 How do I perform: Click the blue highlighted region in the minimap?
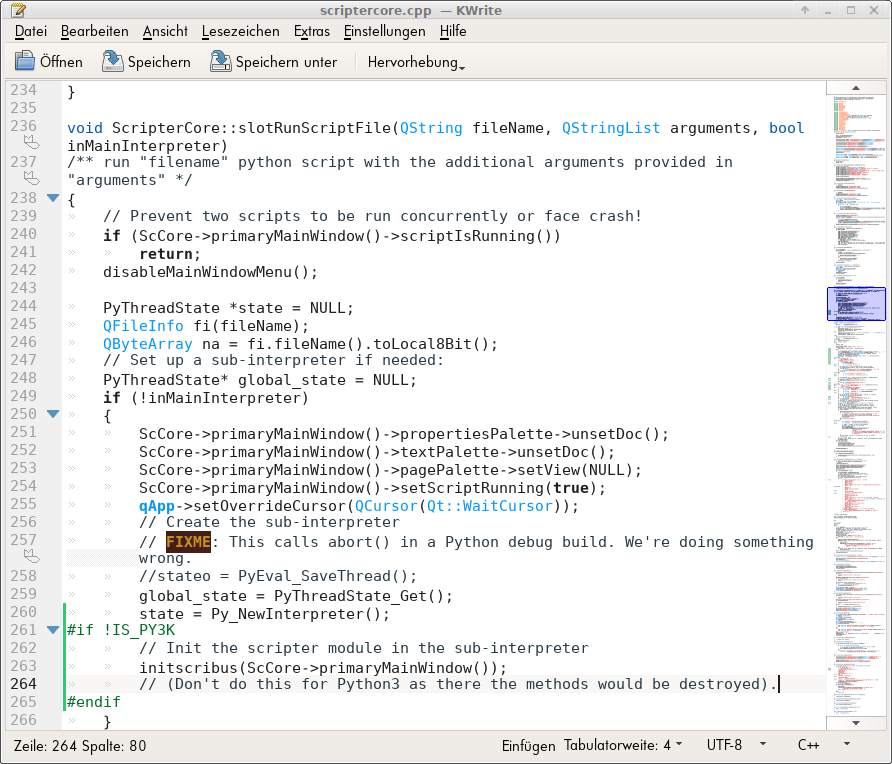856,304
